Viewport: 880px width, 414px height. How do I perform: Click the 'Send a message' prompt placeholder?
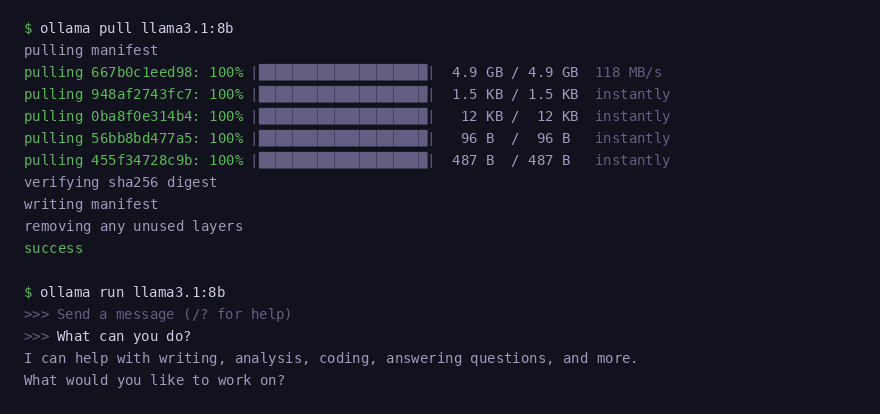(x=174, y=314)
